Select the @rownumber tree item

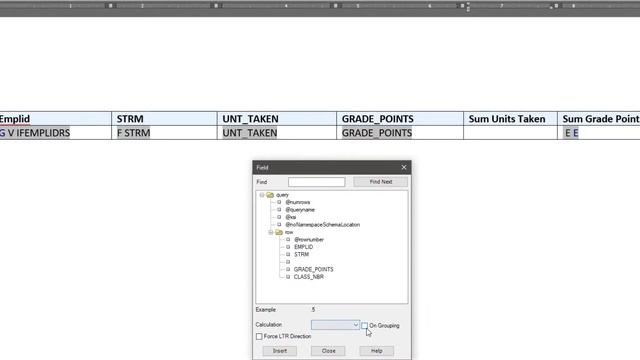(309, 240)
